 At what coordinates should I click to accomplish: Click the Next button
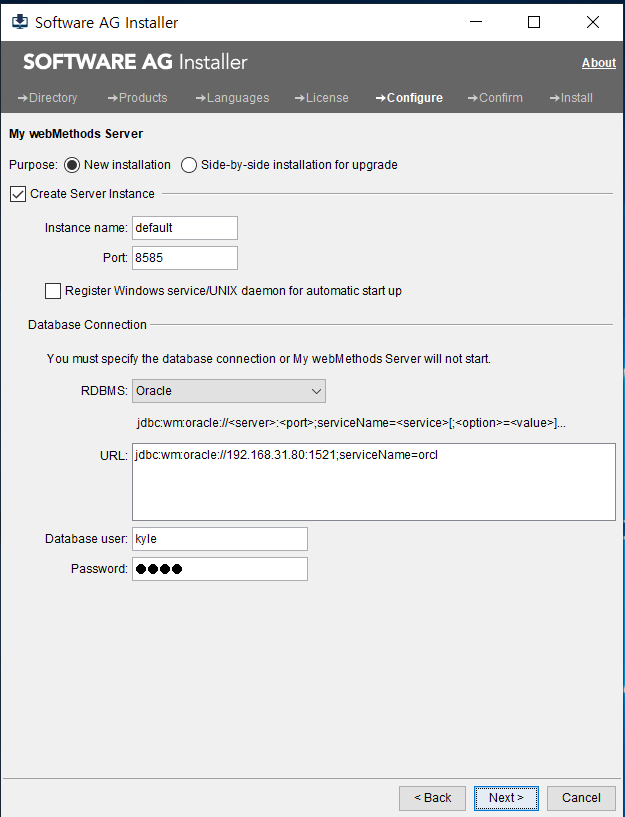pos(506,798)
